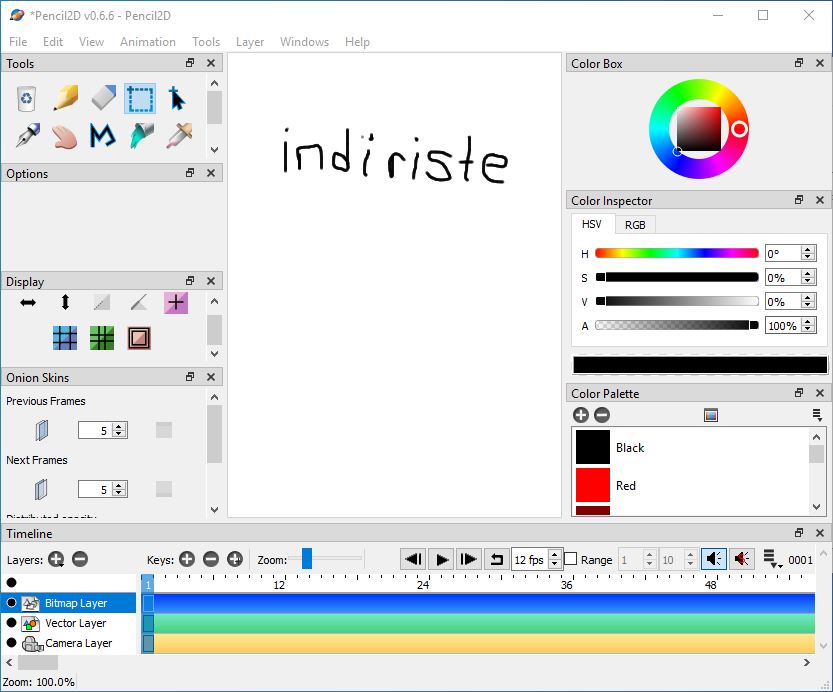This screenshot has width=833, height=692.
Task: Select the Hand tool
Action: 65,136
